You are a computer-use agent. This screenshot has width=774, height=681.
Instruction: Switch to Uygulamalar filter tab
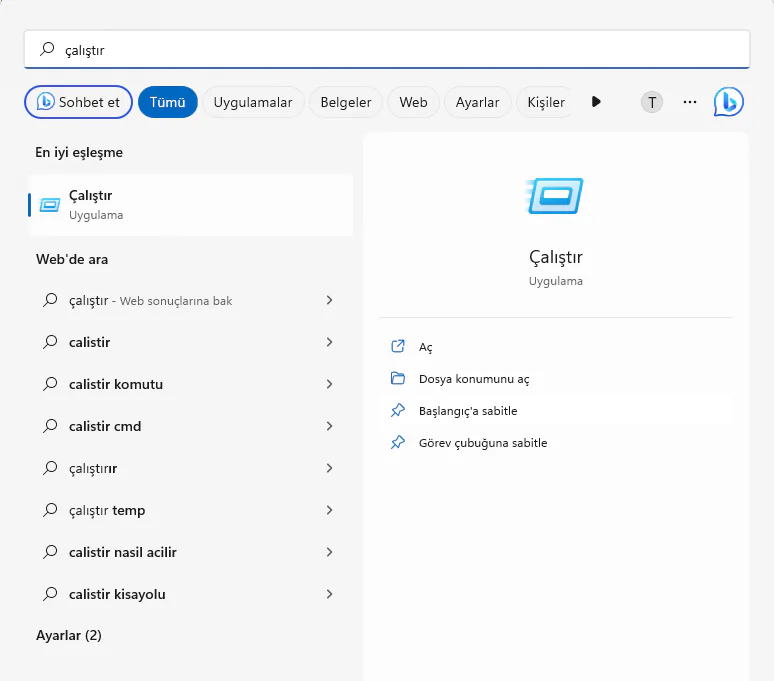tap(253, 102)
